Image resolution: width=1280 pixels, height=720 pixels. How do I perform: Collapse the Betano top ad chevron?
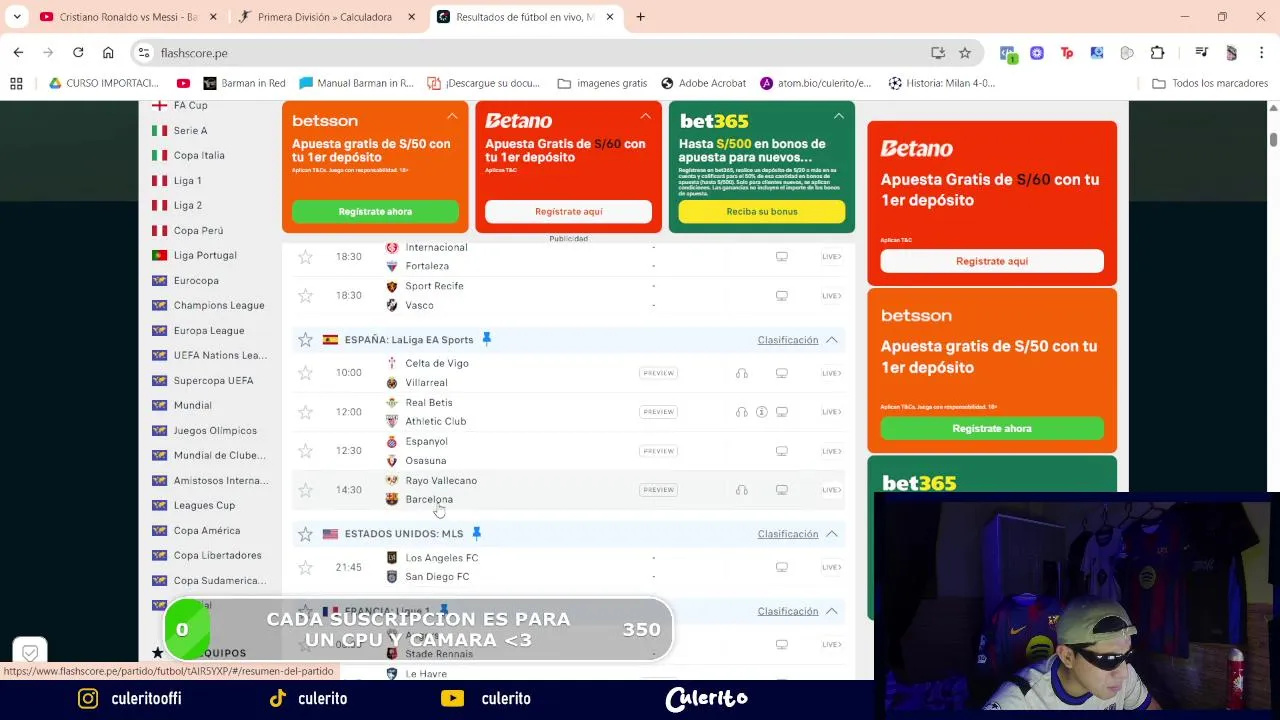tap(645, 117)
